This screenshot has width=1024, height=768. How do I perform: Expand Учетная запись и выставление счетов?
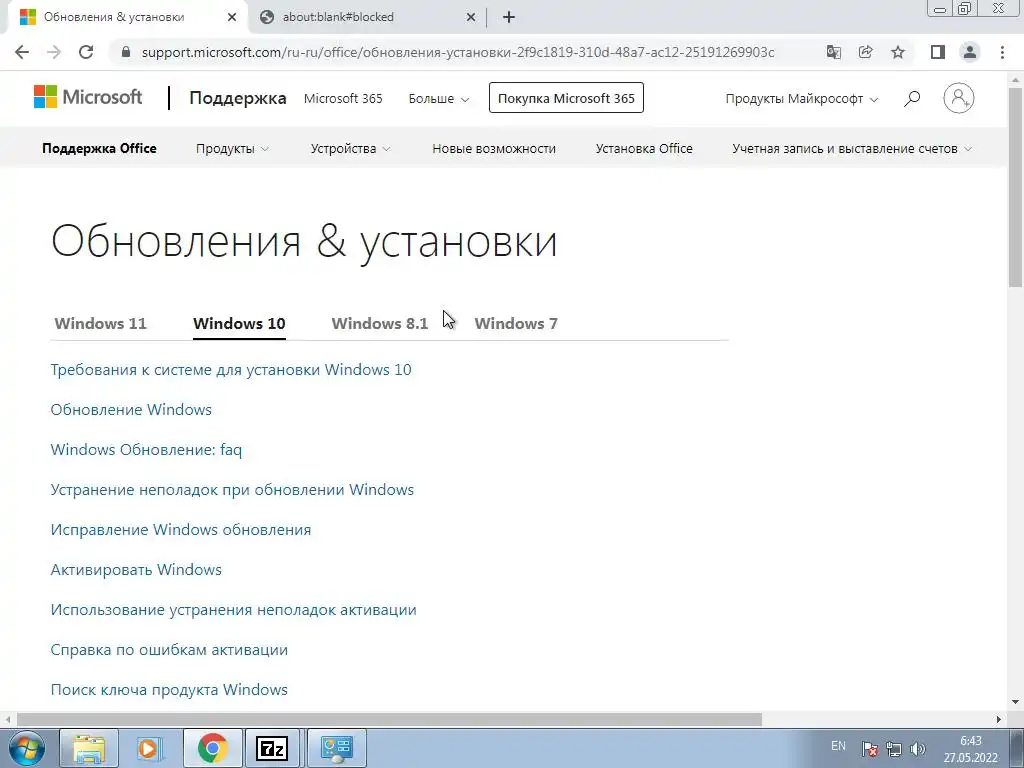pos(852,148)
